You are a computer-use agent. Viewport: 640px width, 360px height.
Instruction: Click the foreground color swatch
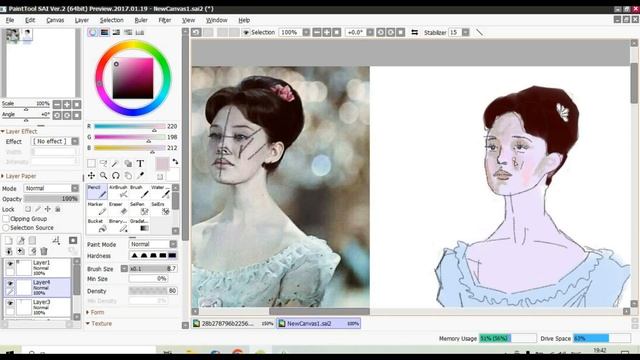[162, 164]
